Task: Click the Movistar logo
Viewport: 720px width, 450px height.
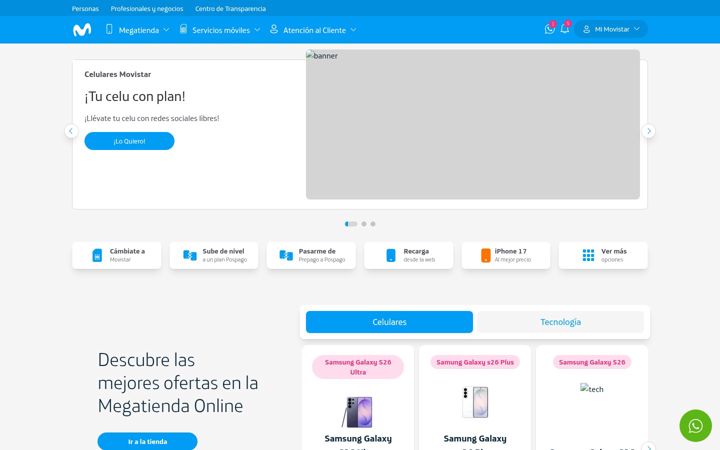Action: tap(82, 30)
